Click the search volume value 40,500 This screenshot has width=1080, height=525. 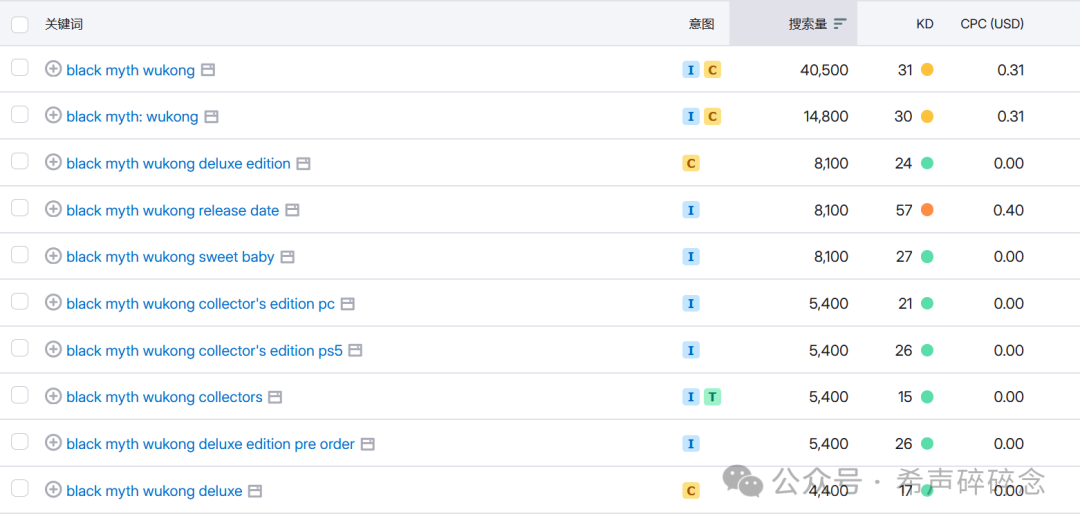point(824,70)
